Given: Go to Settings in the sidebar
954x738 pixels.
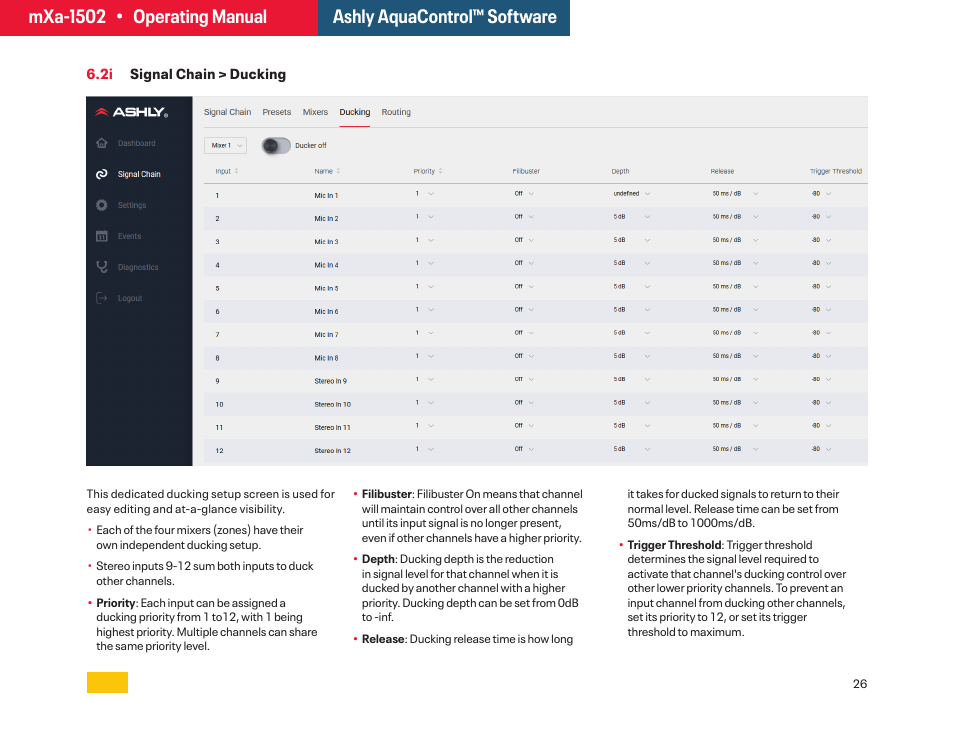Looking at the screenshot, I should tap(132, 205).
